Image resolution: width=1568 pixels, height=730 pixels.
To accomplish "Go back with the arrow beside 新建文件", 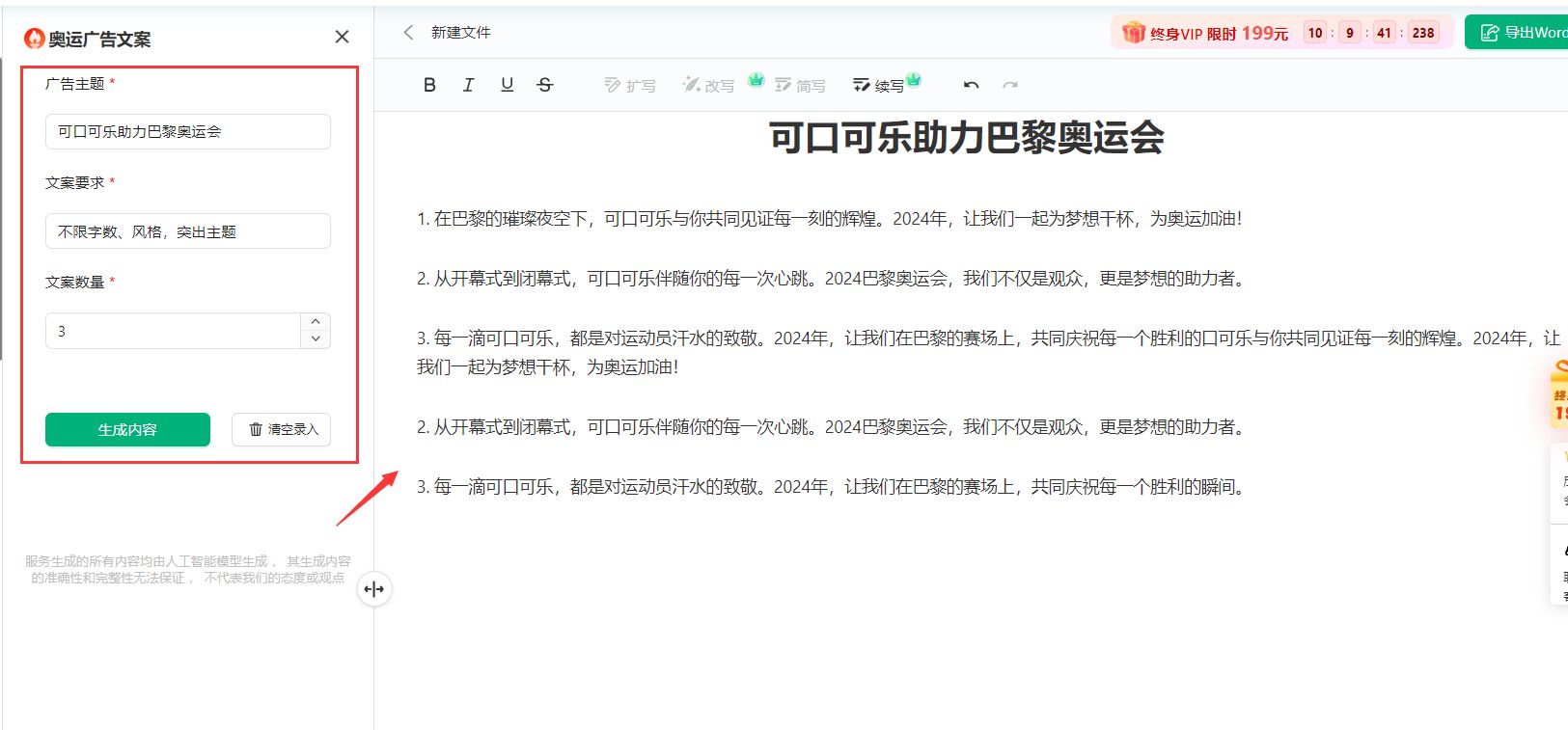I will click(408, 32).
